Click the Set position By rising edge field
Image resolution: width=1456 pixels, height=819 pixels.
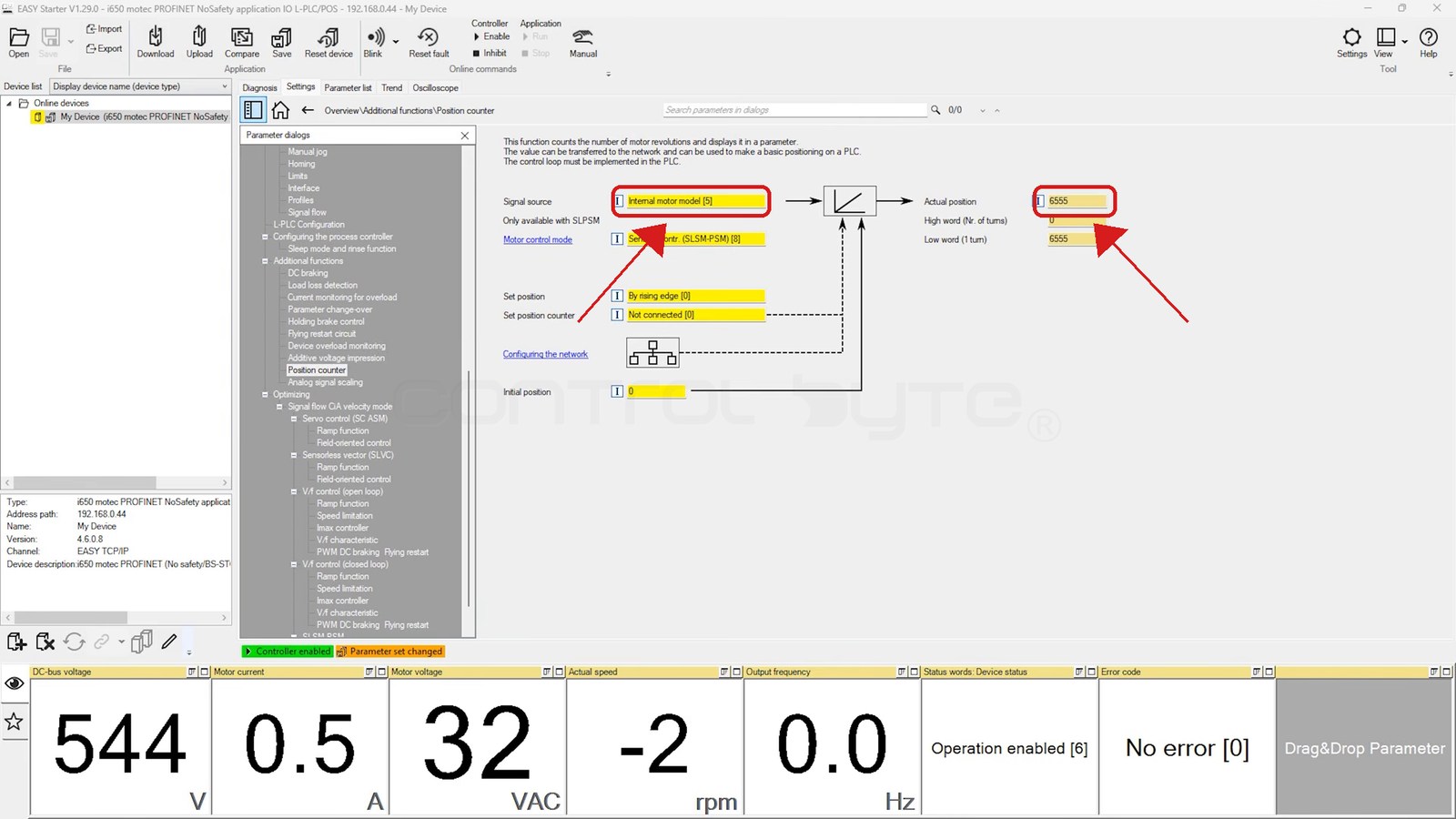pos(695,296)
